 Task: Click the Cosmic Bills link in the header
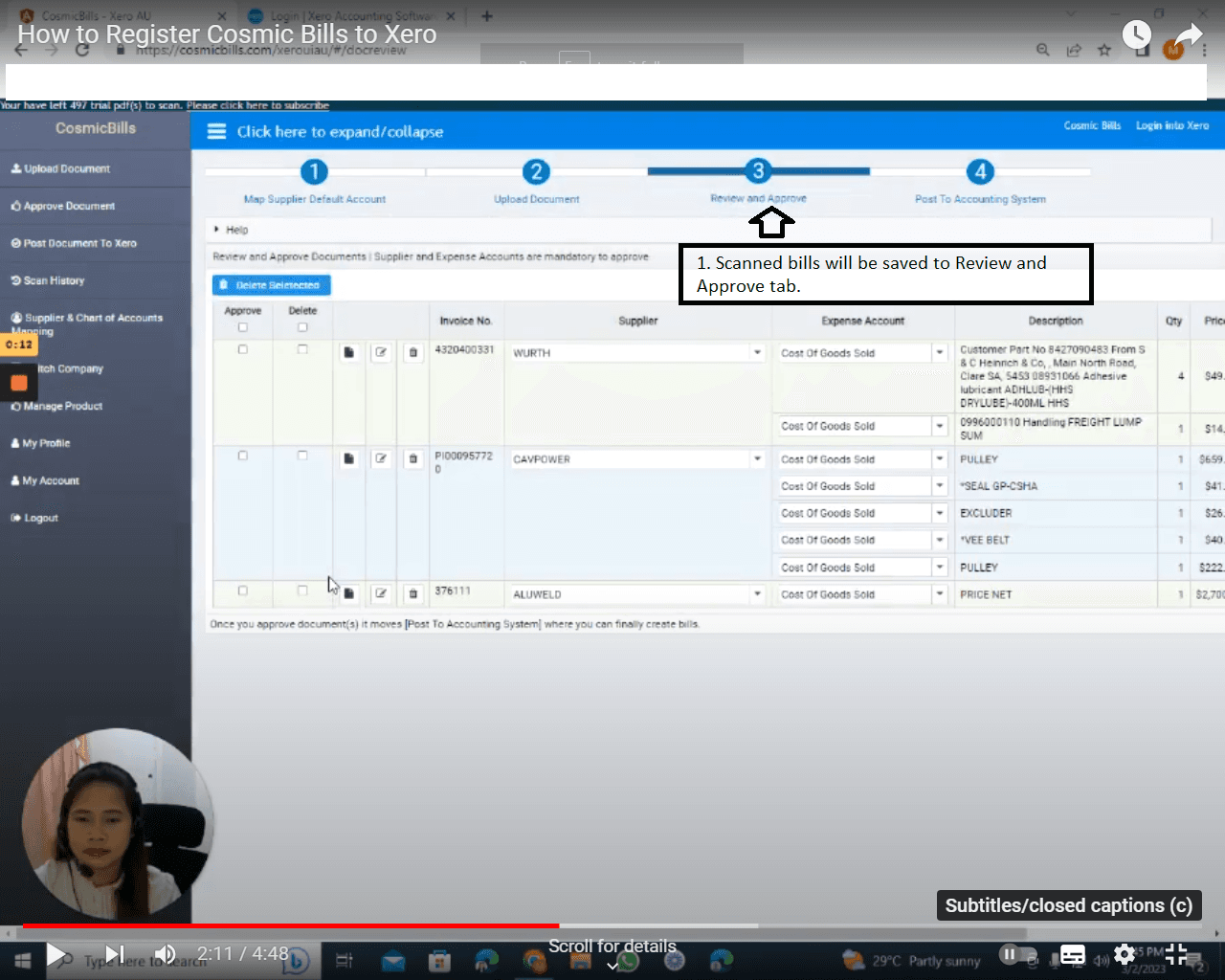1092,125
